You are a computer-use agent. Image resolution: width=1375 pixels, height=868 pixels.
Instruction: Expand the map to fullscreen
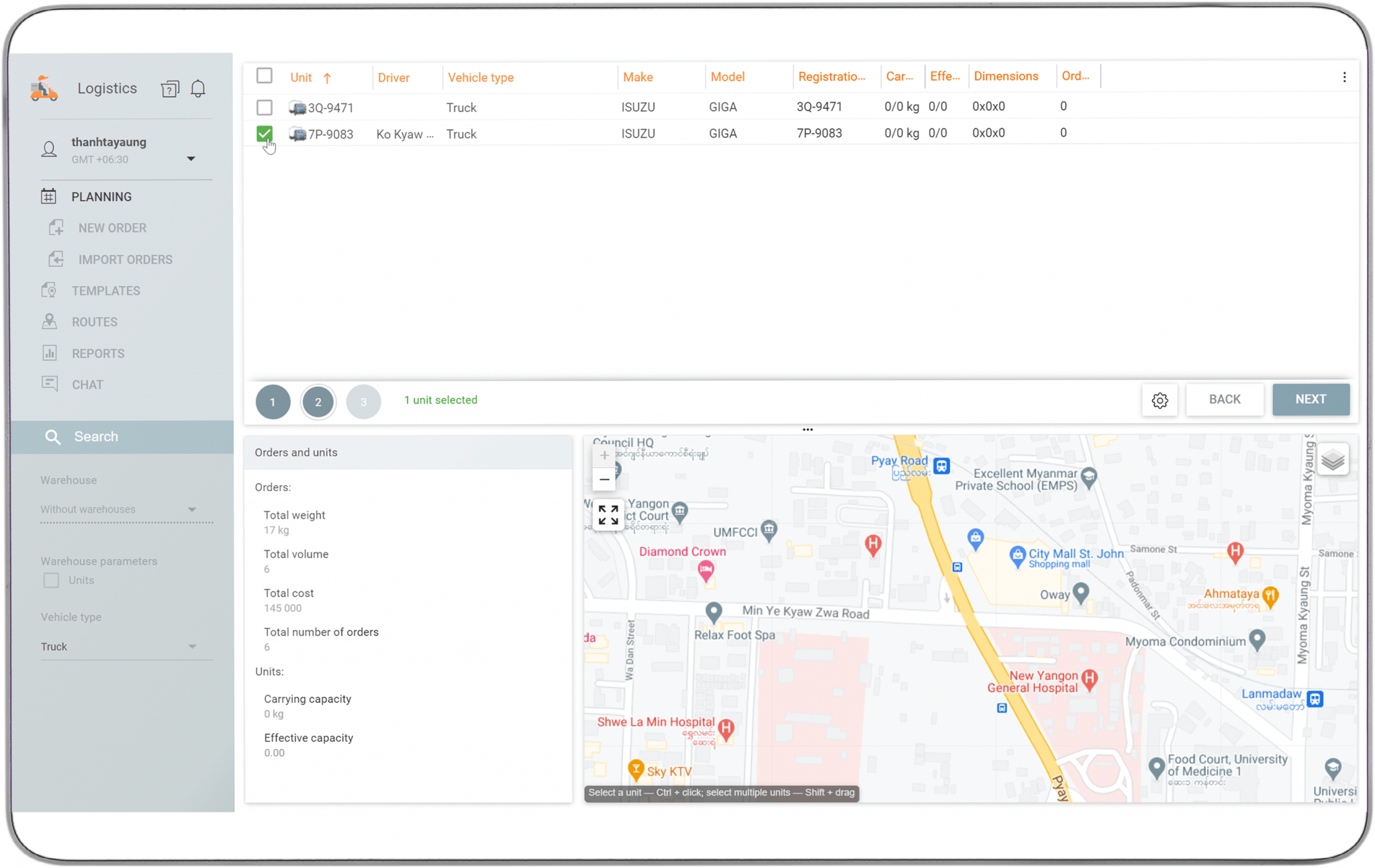[608, 514]
